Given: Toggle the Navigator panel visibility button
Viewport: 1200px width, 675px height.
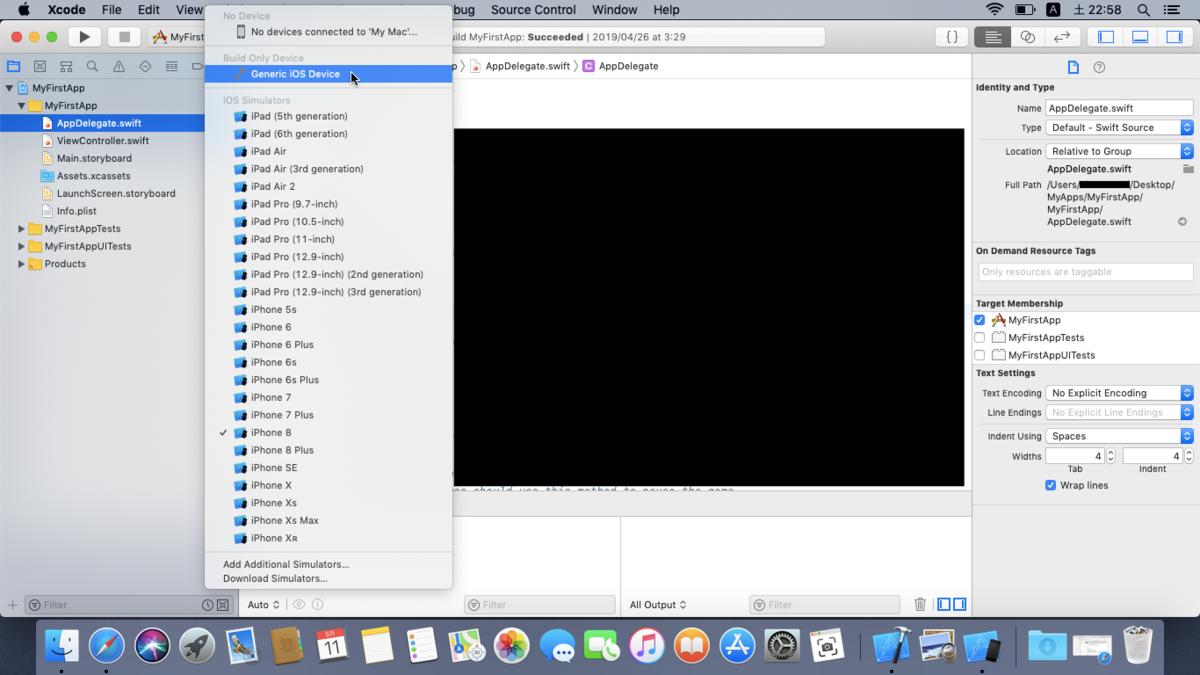Looking at the screenshot, I should (1106, 37).
